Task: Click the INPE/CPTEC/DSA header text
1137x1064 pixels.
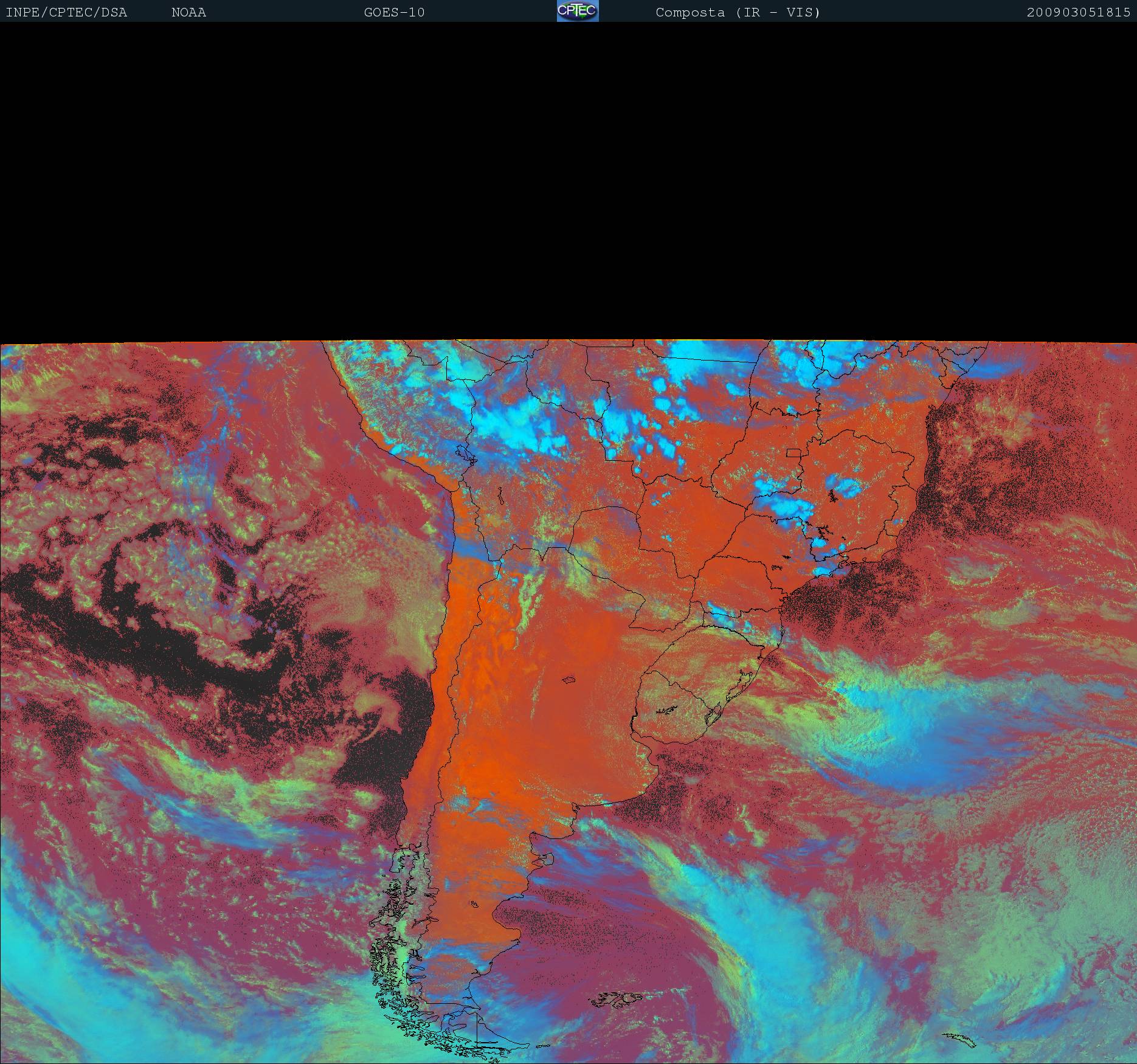Action: 66,12
